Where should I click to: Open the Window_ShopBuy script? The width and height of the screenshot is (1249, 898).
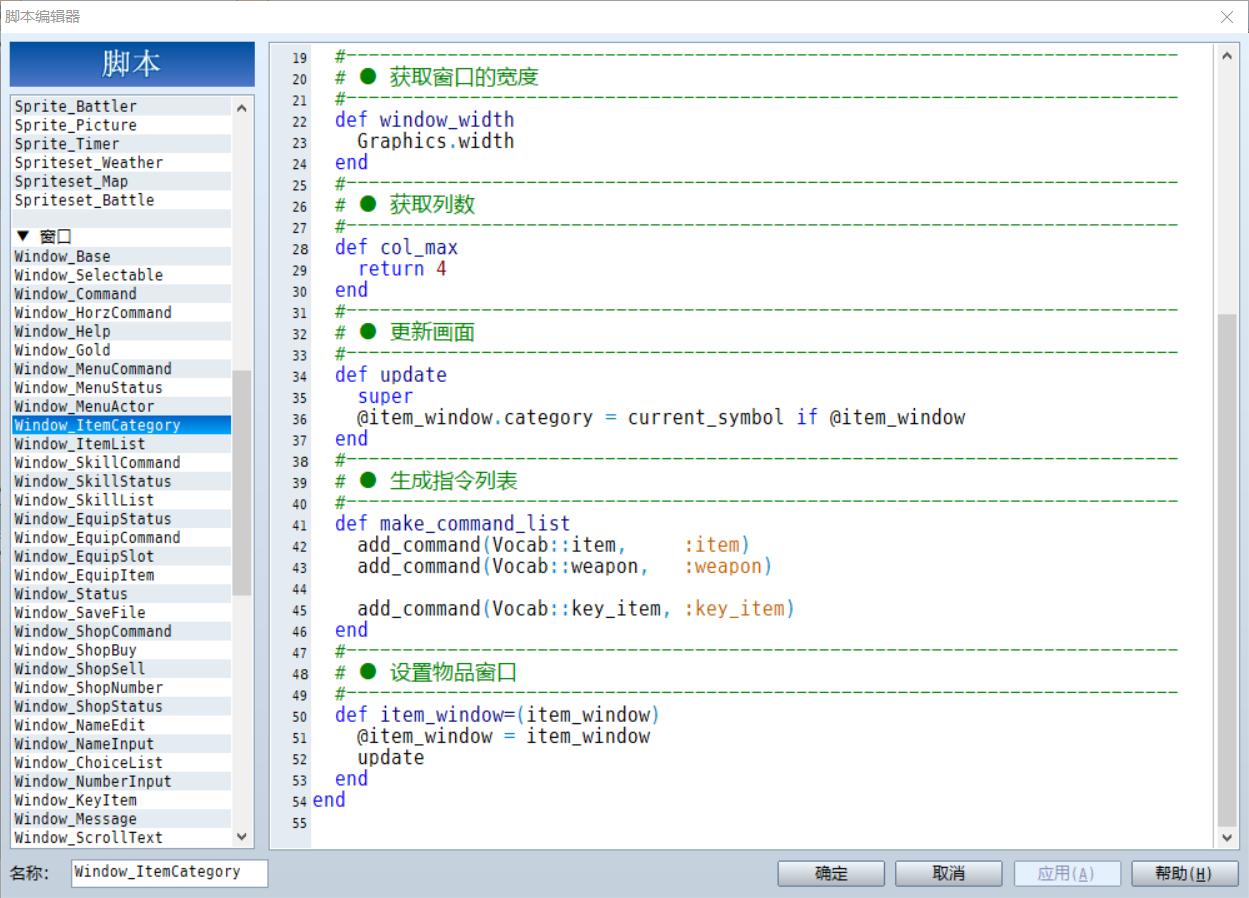pos(122,650)
